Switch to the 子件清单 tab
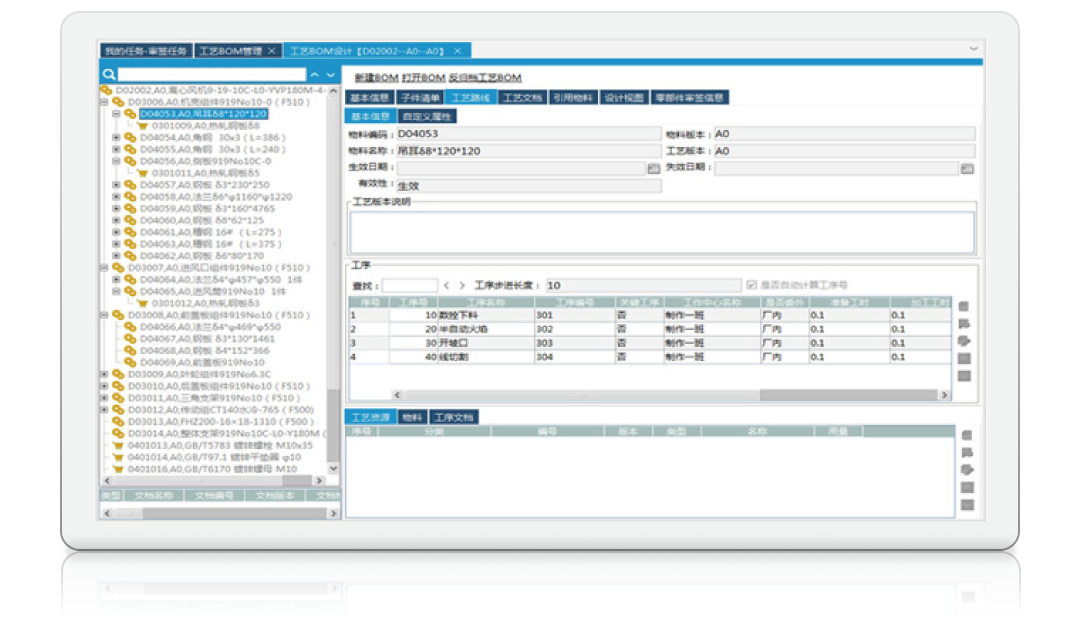The height and width of the screenshot is (620, 1080). (x=420, y=98)
